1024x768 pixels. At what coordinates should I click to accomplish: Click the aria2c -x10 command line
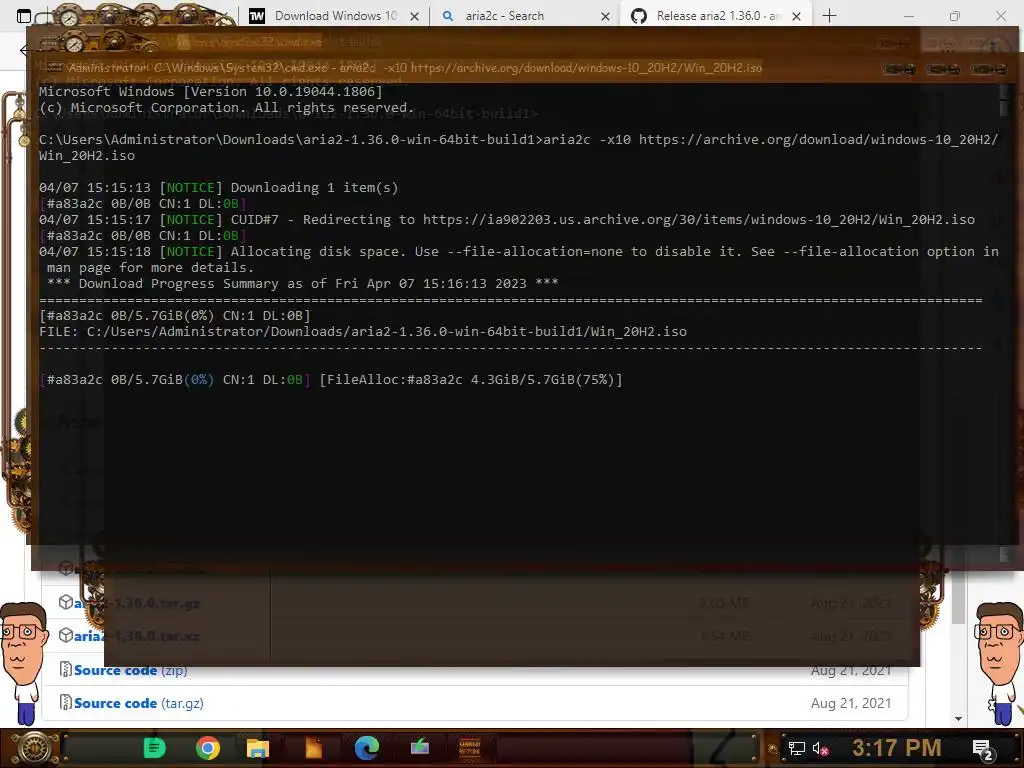pyautogui.click(x=519, y=148)
